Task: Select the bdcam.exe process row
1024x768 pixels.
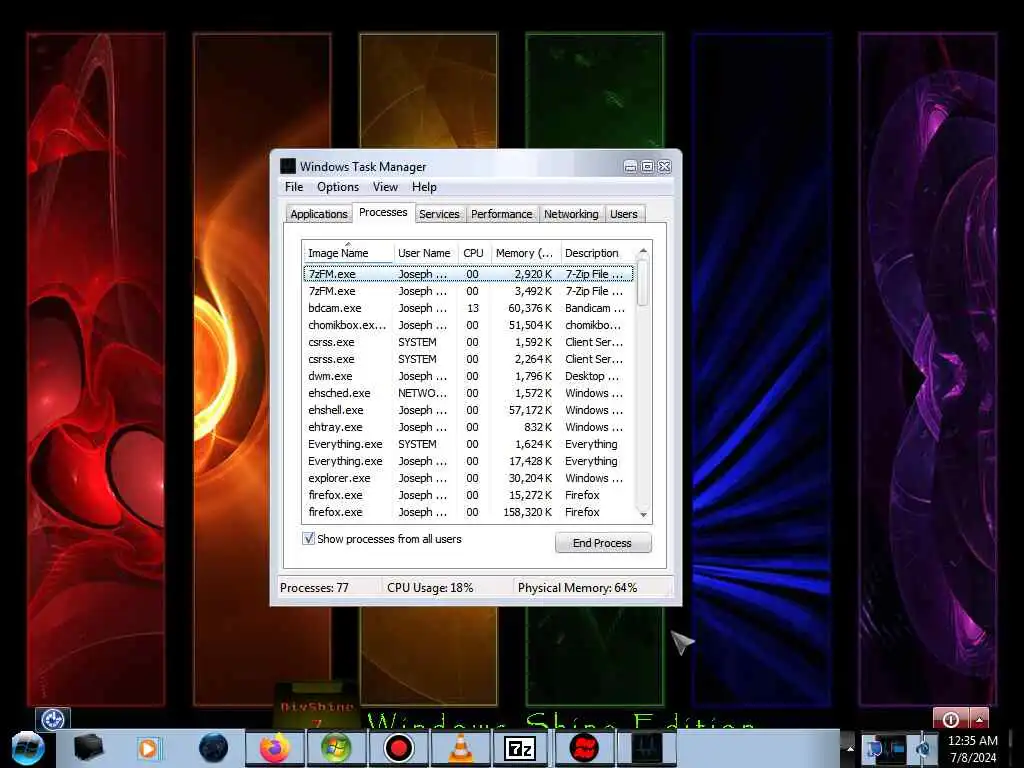Action: point(469,308)
